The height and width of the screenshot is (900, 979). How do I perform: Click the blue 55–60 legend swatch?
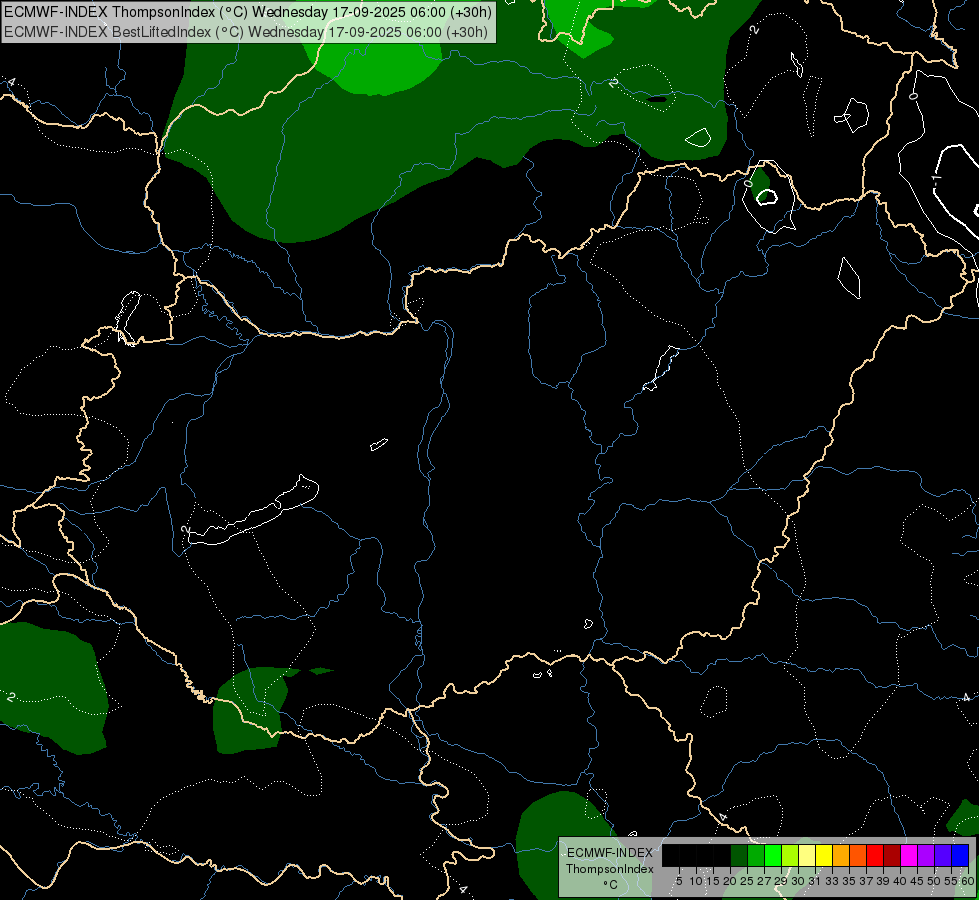pos(960,855)
